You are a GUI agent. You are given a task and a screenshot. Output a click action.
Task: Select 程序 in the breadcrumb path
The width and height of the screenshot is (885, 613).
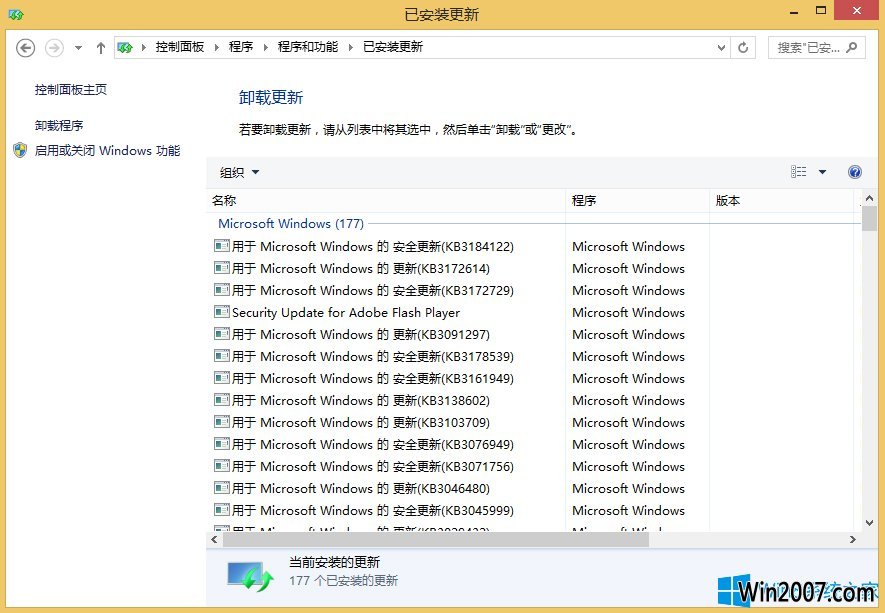(x=241, y=47)
